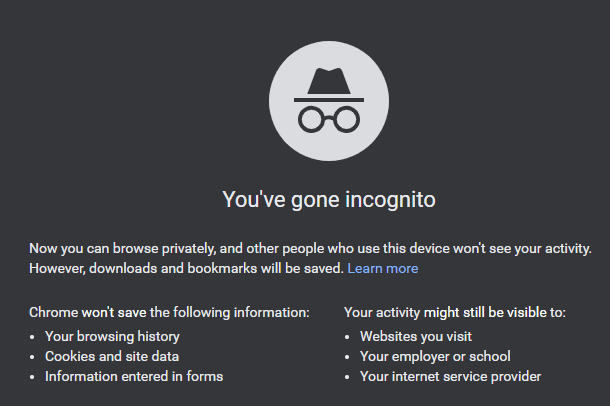Viewport: 610px width, 406px height.
Task: Click the bullet before "Cookies and site data"
Action: [32, 357]
